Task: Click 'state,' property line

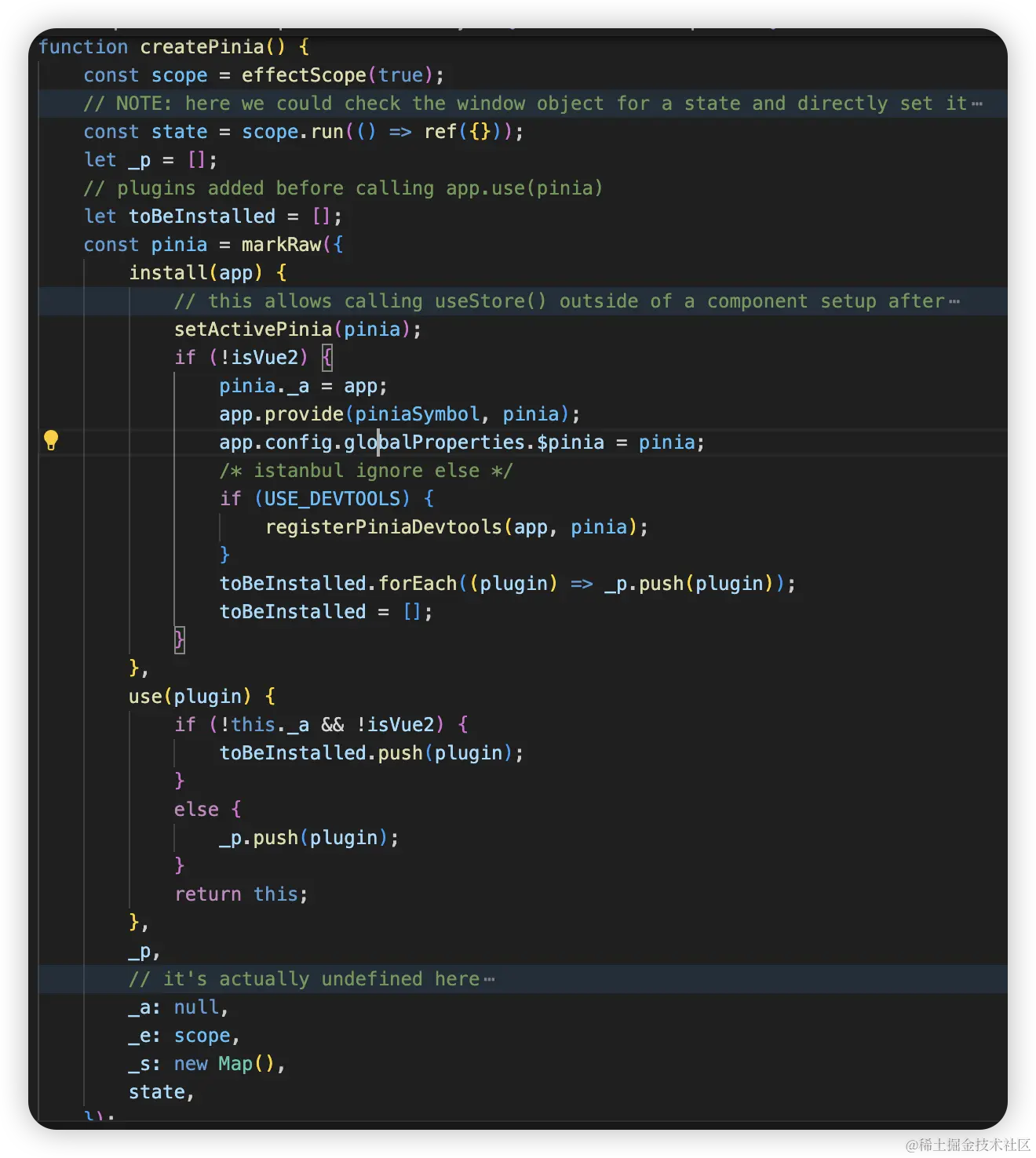Action: click(x=161, y=1092)
